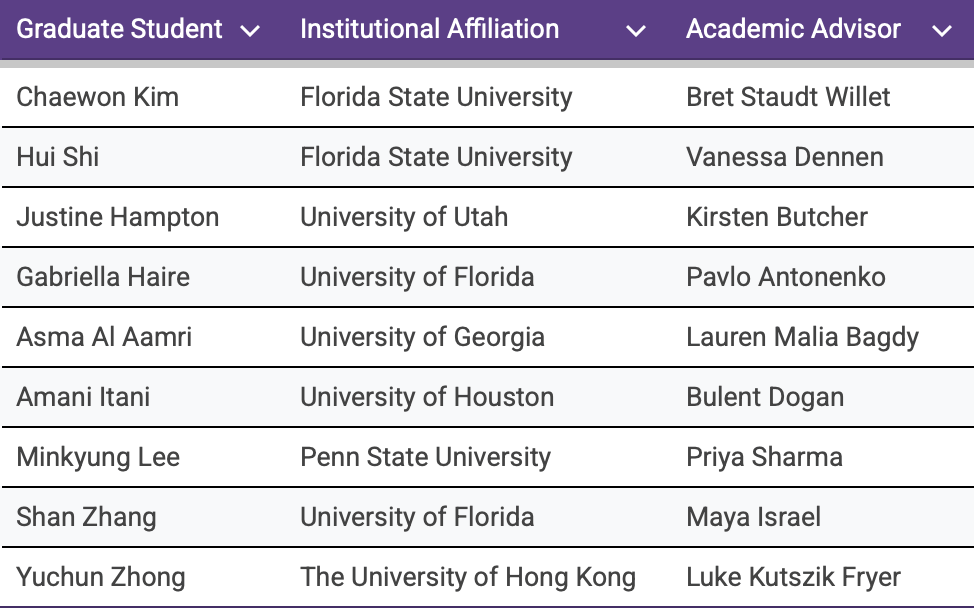The height and width of the screenshot is (608, 974).
Task: Select the Academic Advisor header label
Action: (793, 29)
